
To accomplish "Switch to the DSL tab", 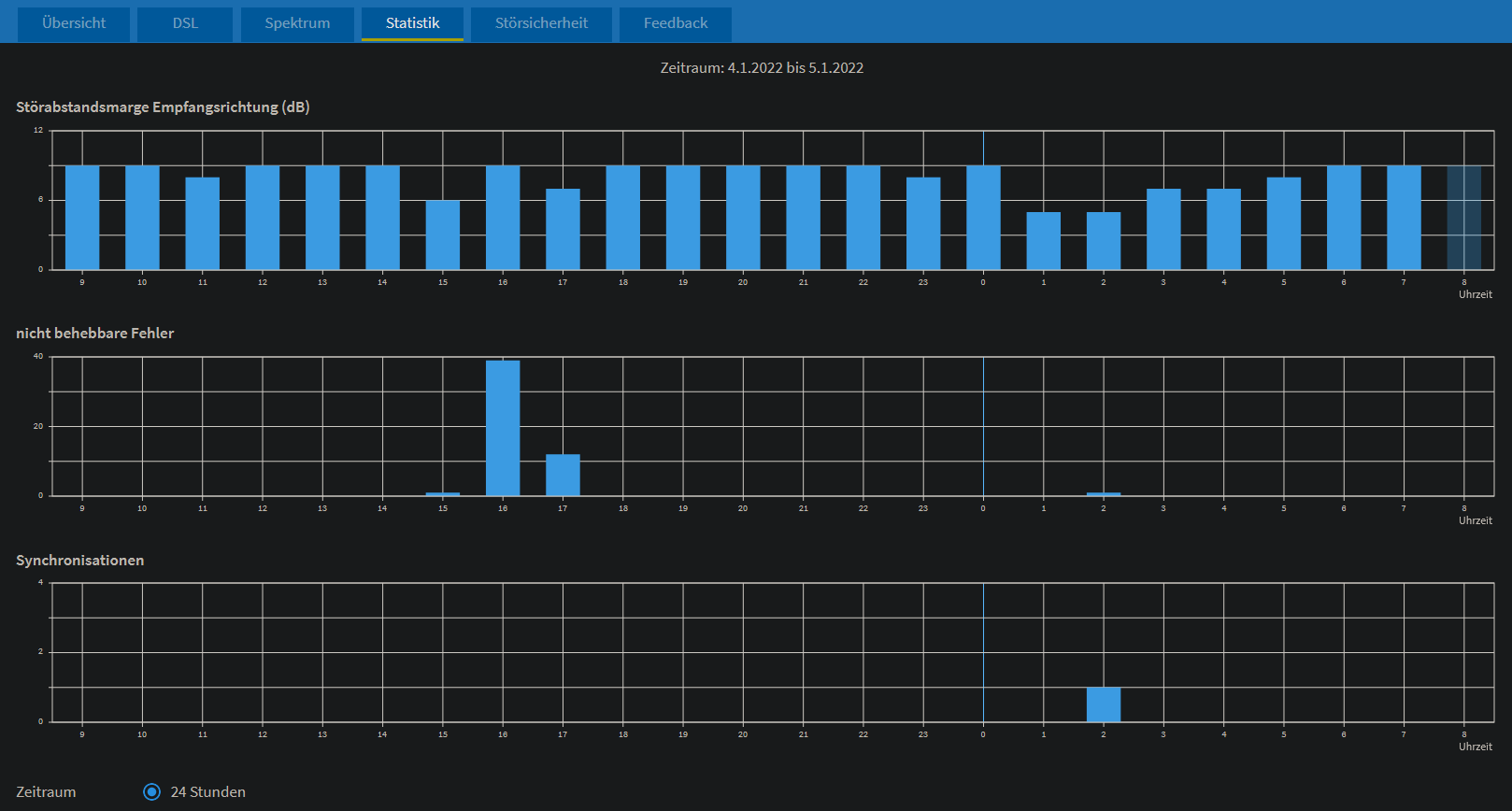I will [x=185, y=23].
